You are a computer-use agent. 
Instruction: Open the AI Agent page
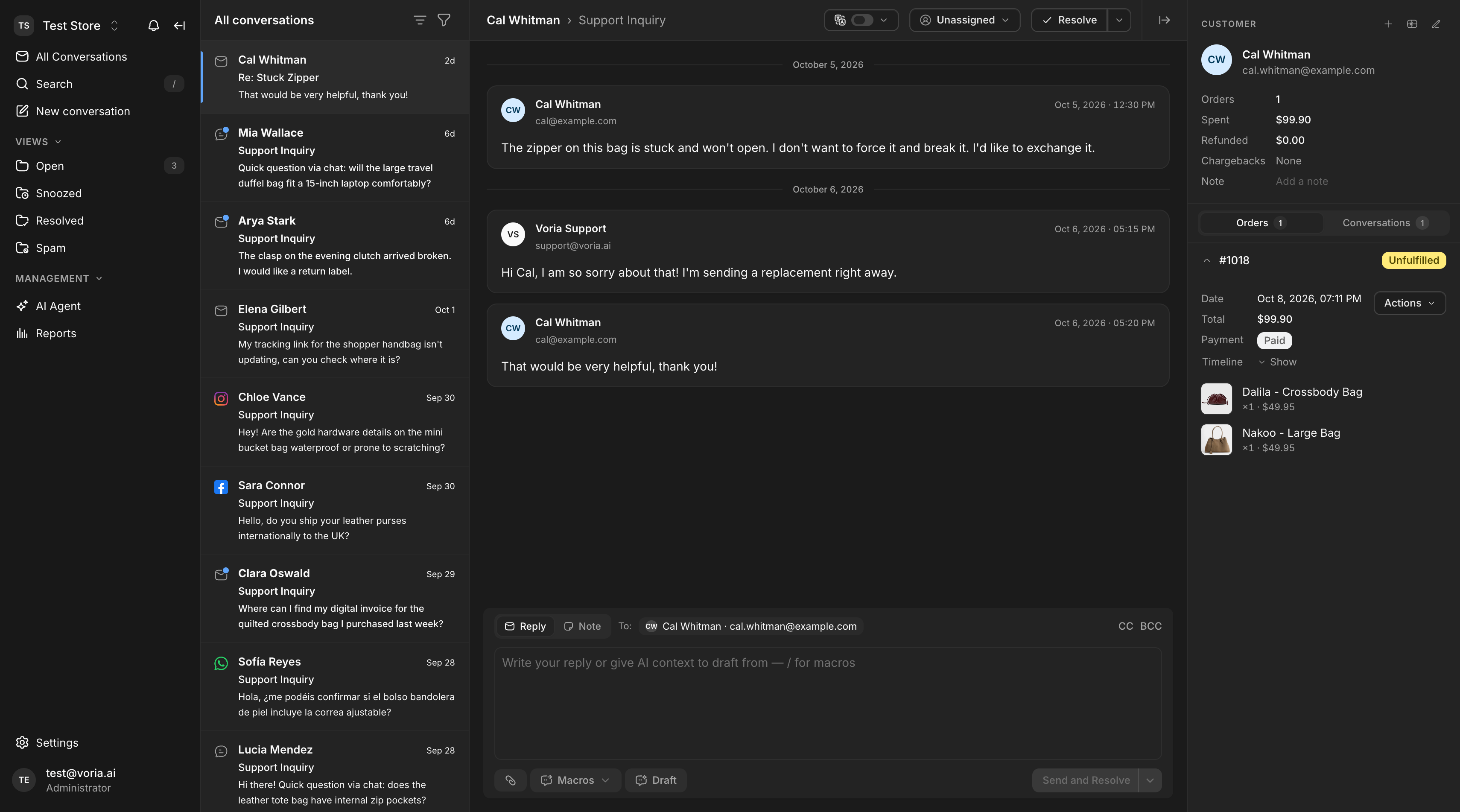click(100, 306)
